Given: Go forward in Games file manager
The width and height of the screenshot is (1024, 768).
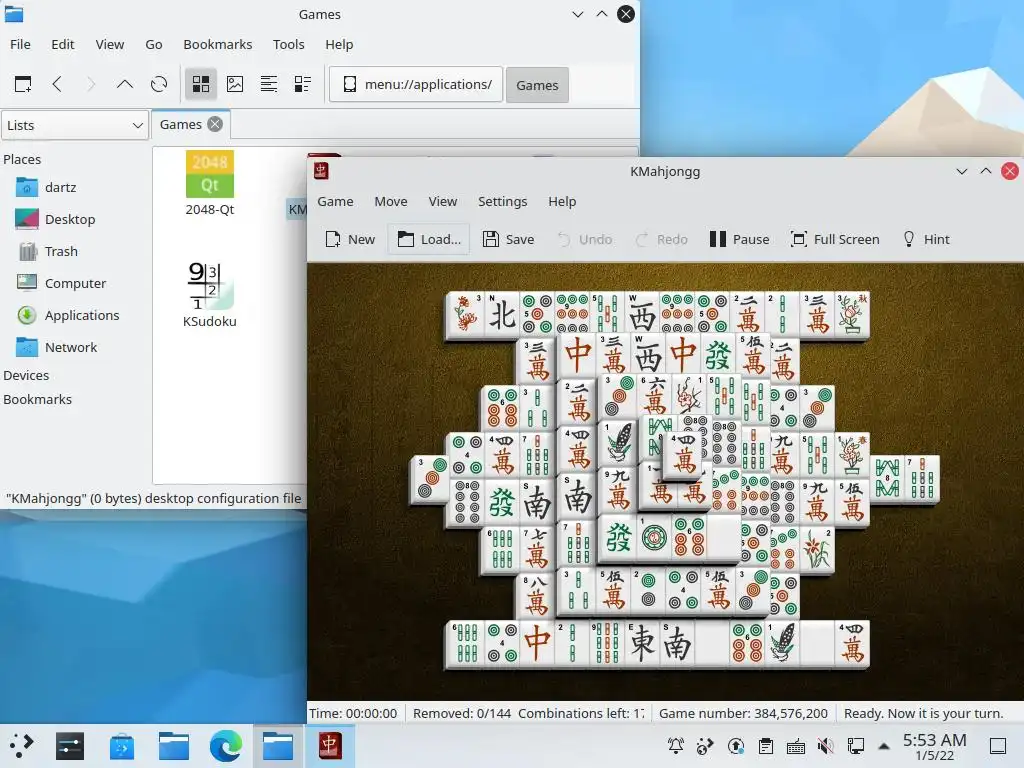Looking at the screenshot, I should pyautogui.click(x=91, y=84).
